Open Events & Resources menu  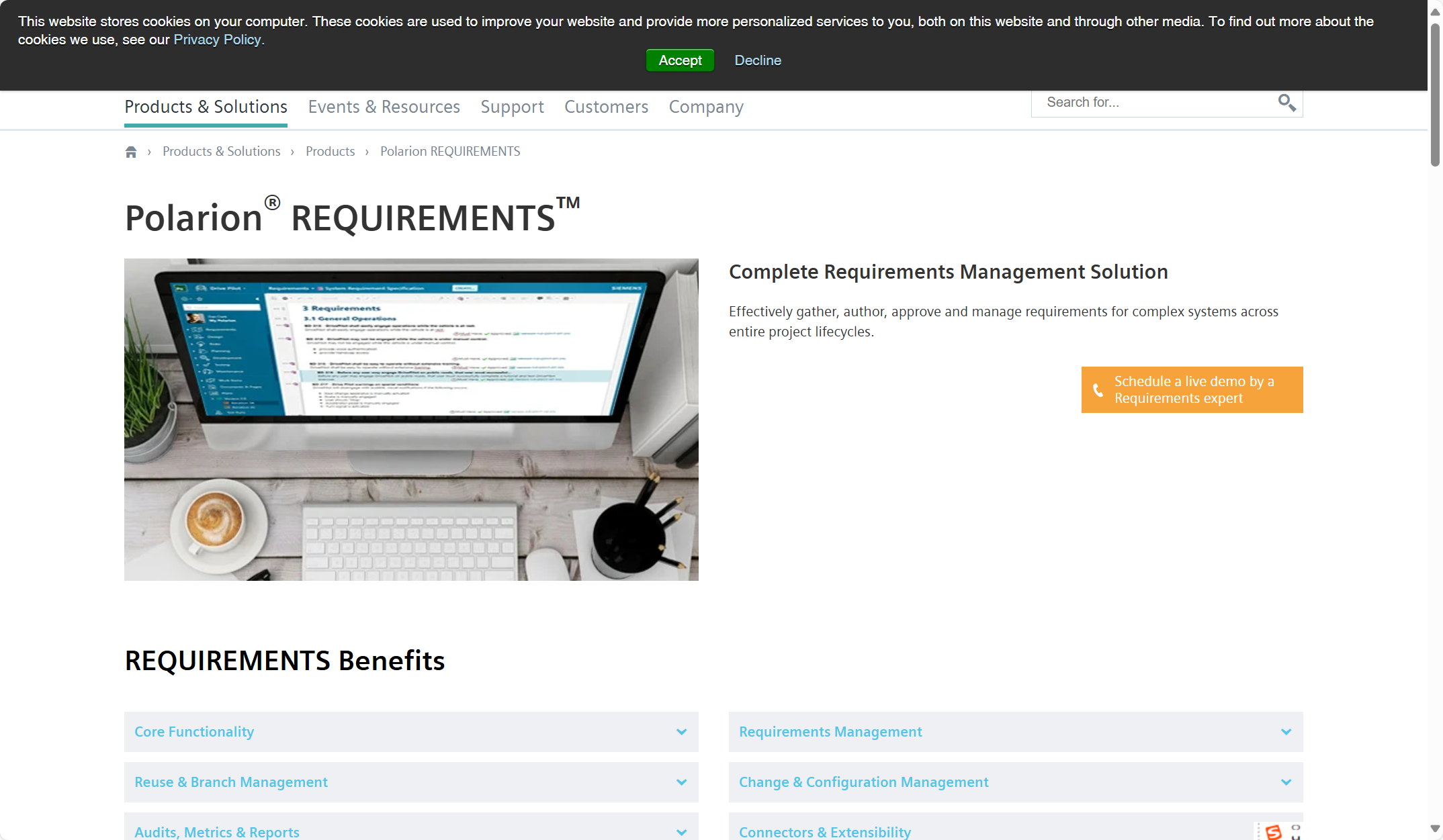[x=384, y=107]
